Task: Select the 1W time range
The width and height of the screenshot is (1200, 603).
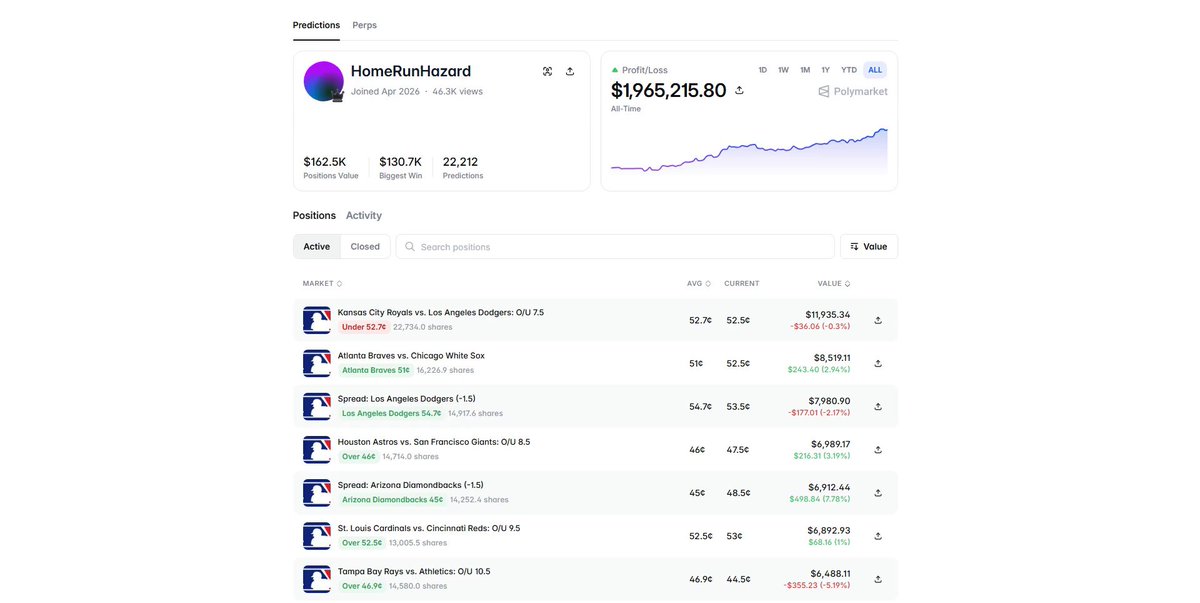Action: click(x=784, y=70)
